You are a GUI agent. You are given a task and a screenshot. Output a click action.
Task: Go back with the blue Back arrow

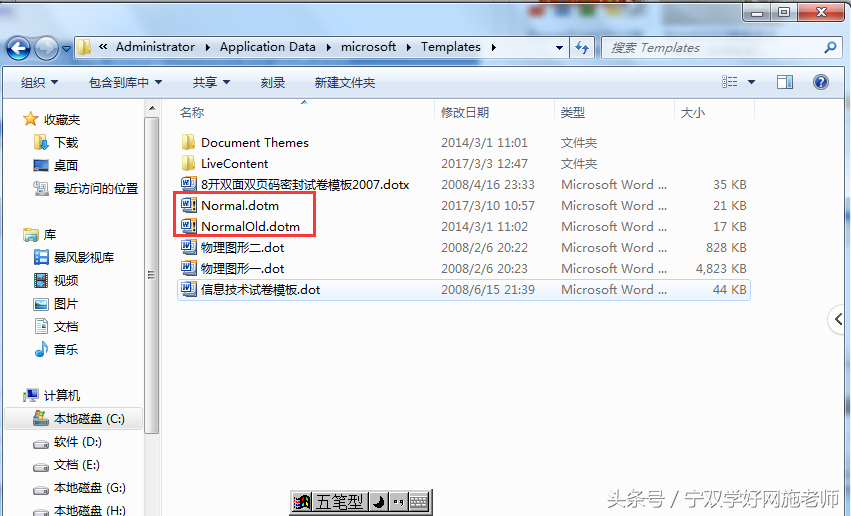coord(18,49)
